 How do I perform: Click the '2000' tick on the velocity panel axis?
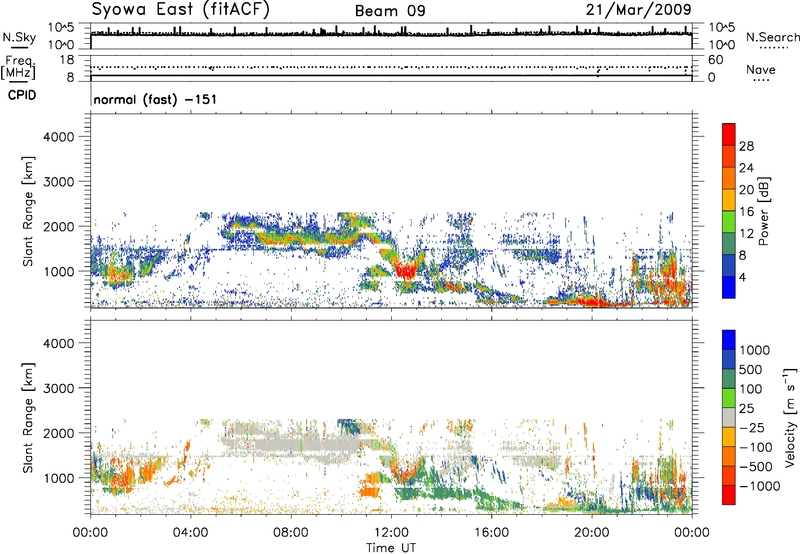(x=59, y=433)
